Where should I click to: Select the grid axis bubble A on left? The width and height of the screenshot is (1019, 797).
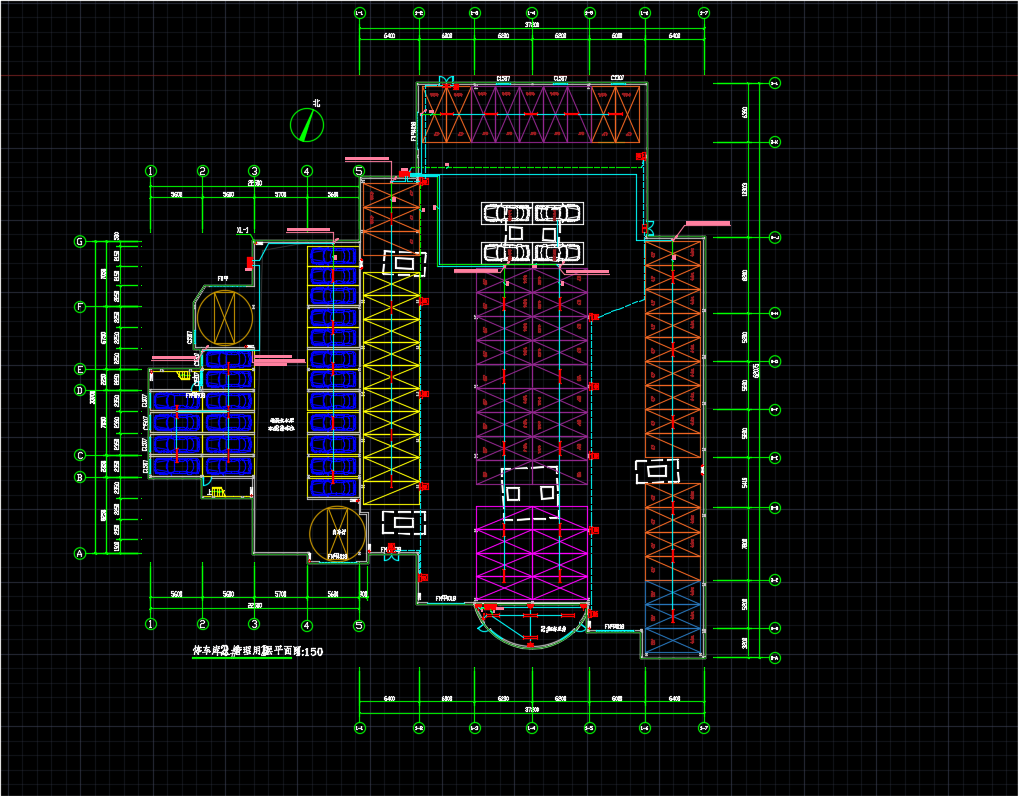tap(80, 553)
